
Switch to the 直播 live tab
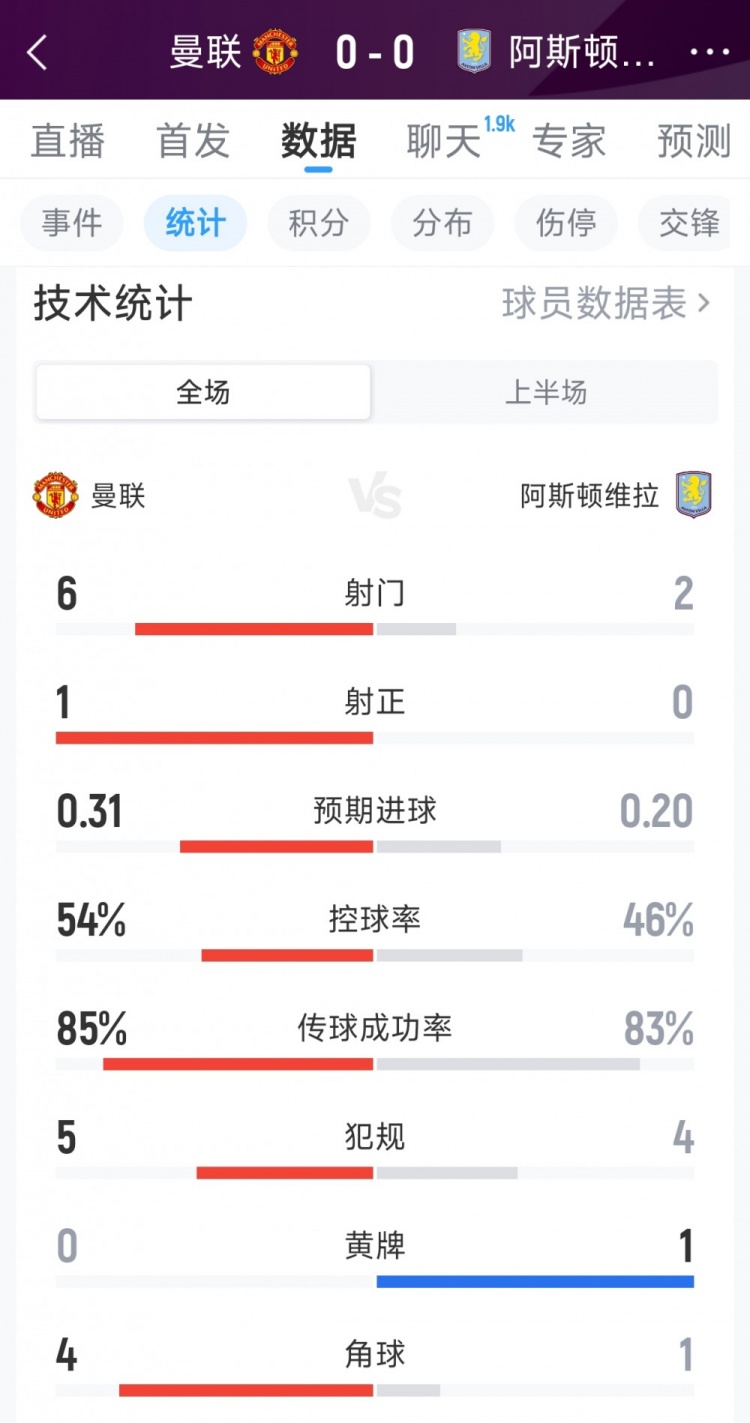[x=67, y=141]
